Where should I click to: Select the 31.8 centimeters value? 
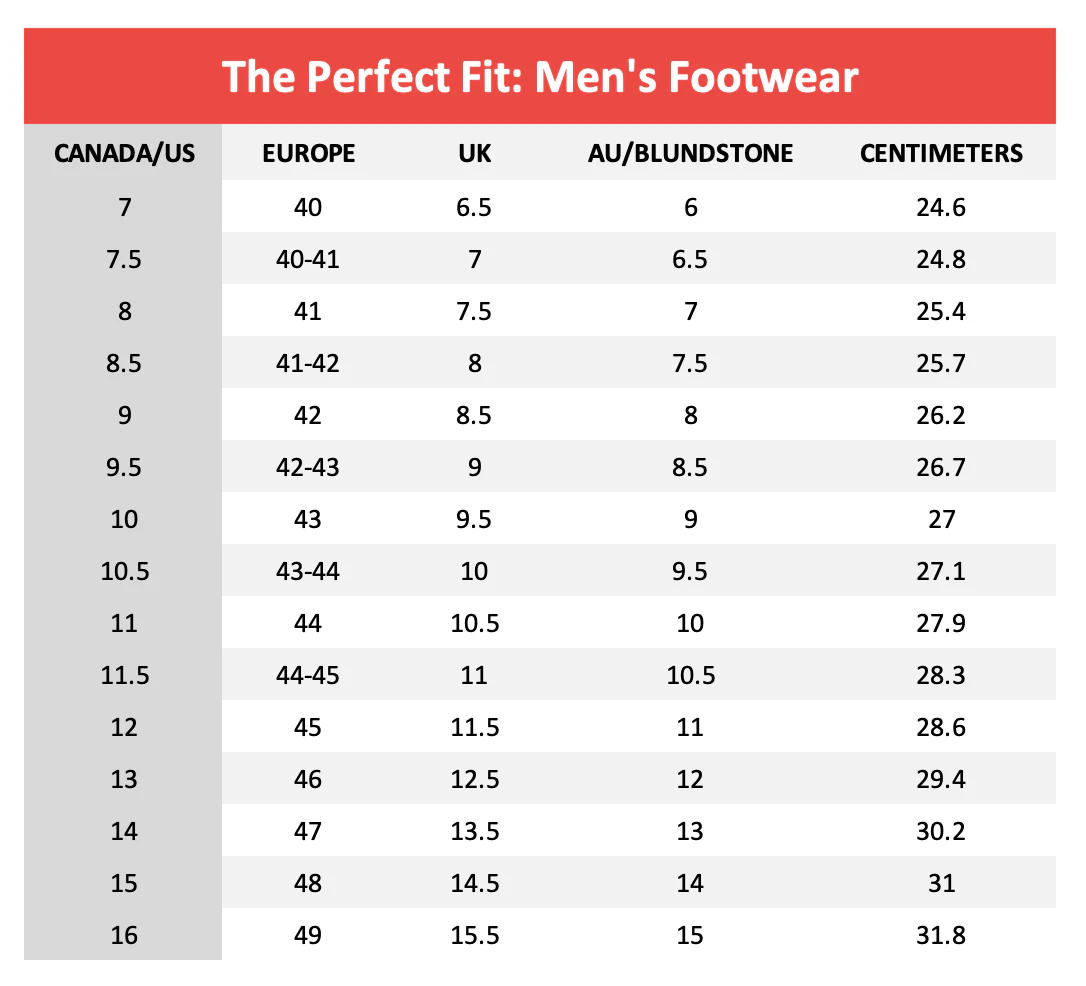tap(941, 936)
